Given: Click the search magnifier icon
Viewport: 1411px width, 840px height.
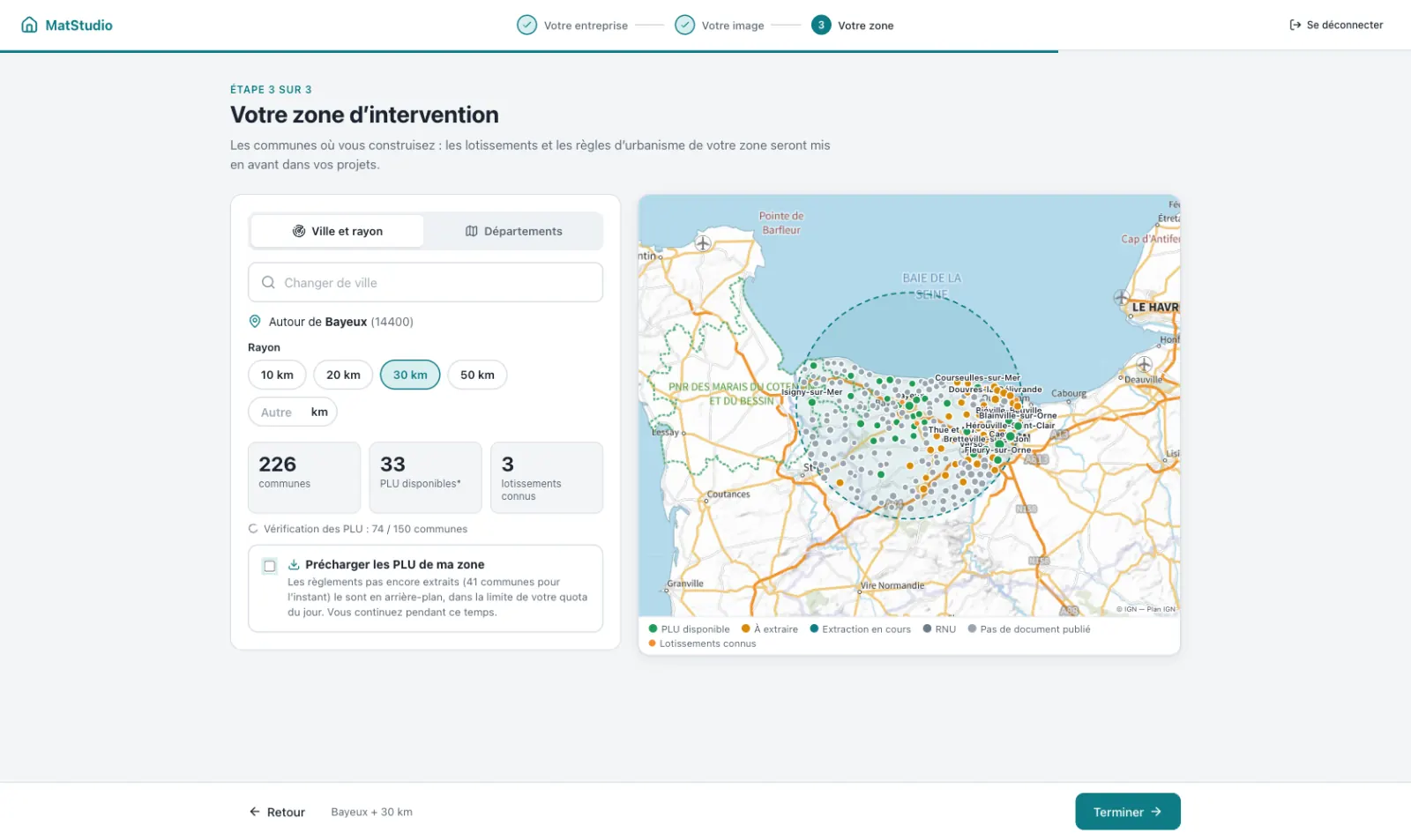Looking at the screenshot, I should click(268, 283).
